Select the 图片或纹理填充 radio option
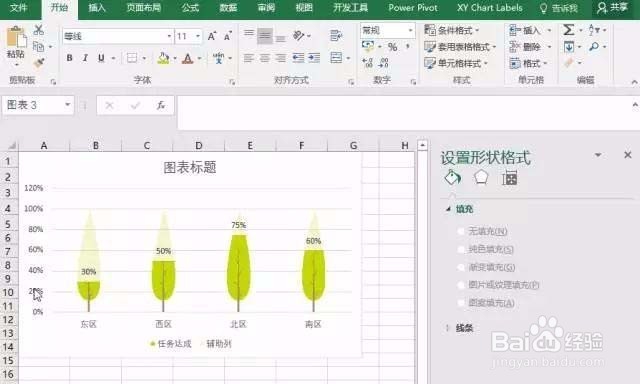 (461, 285)
